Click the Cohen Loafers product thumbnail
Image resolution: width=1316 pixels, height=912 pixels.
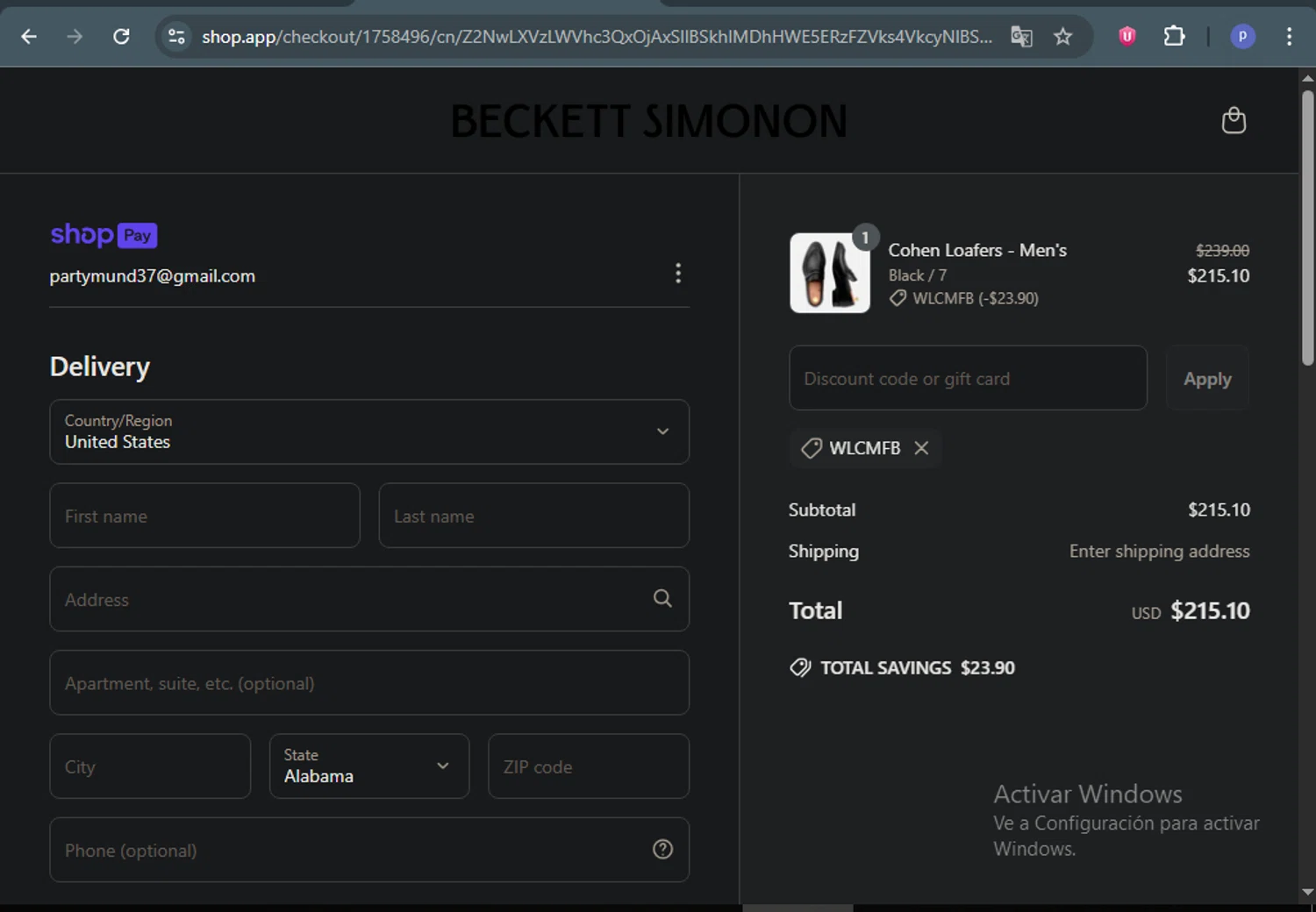click(830, 273)
